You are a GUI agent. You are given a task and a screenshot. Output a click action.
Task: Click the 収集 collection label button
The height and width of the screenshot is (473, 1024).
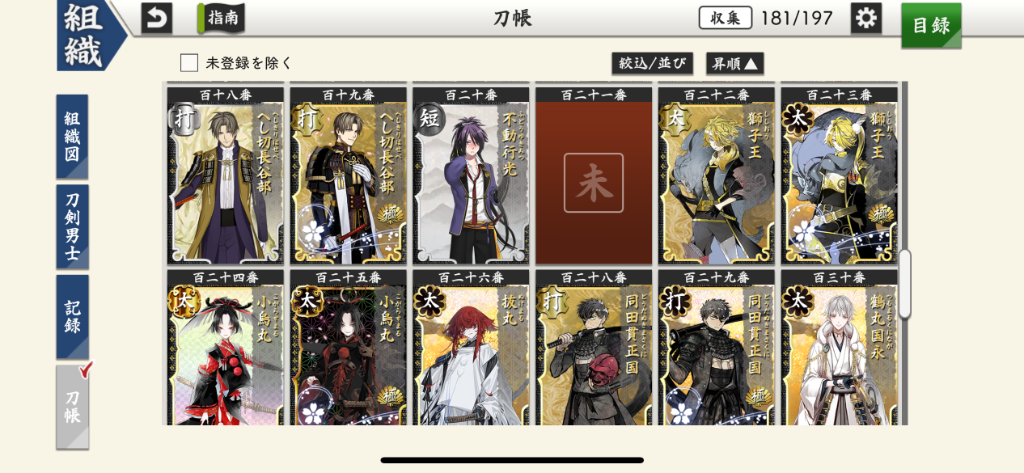tap(726, 18)
